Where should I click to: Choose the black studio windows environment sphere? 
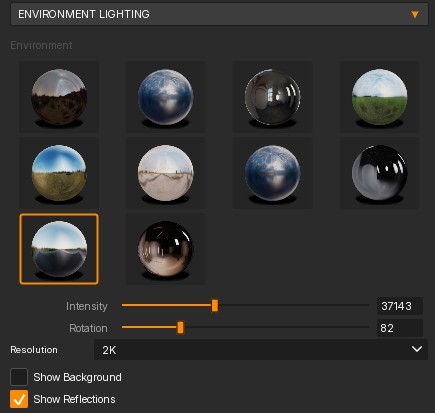(x=272, y=97)
